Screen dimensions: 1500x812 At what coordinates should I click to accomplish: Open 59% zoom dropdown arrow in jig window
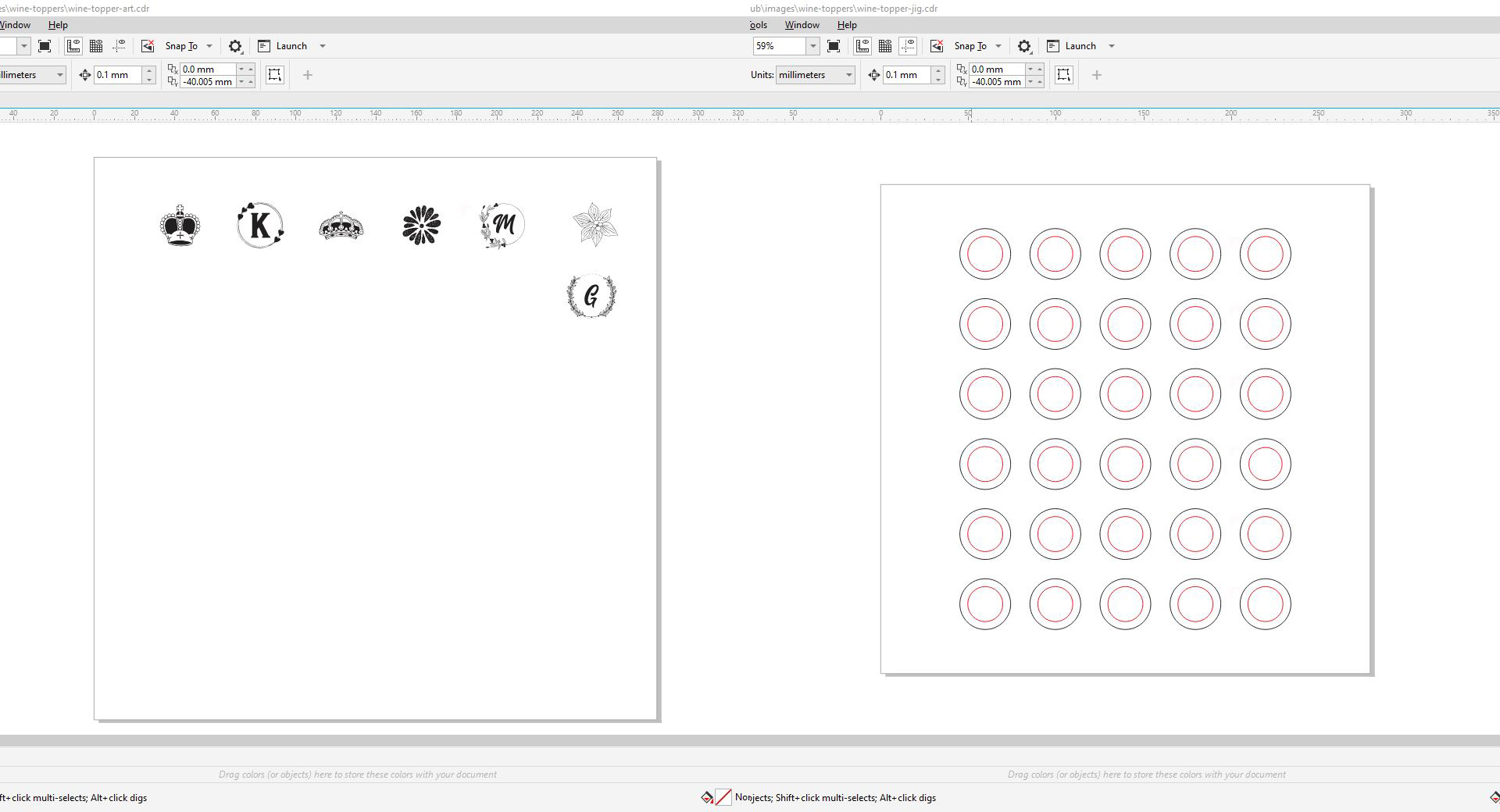[812, 46]
